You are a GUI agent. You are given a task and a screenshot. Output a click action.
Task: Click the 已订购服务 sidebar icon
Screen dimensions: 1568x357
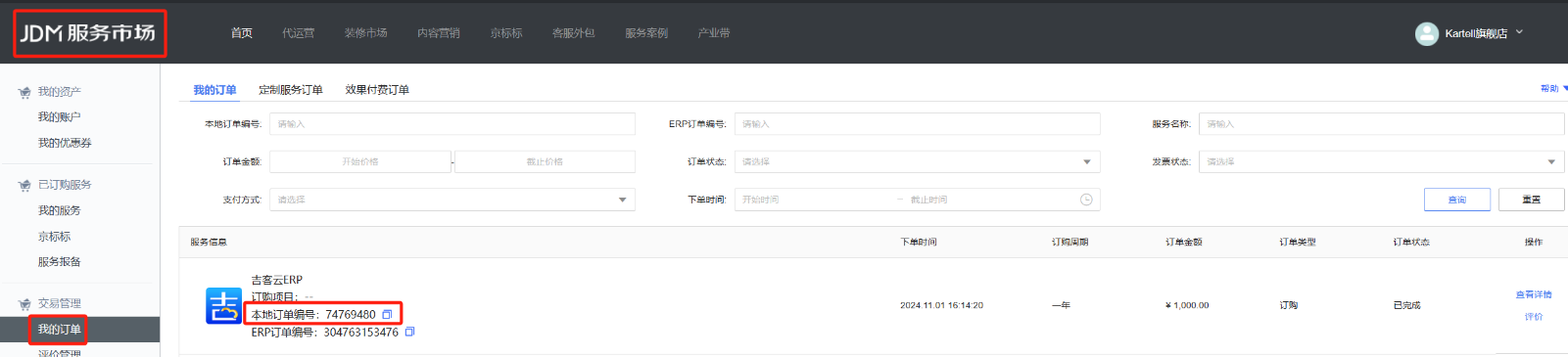(24, 185)
